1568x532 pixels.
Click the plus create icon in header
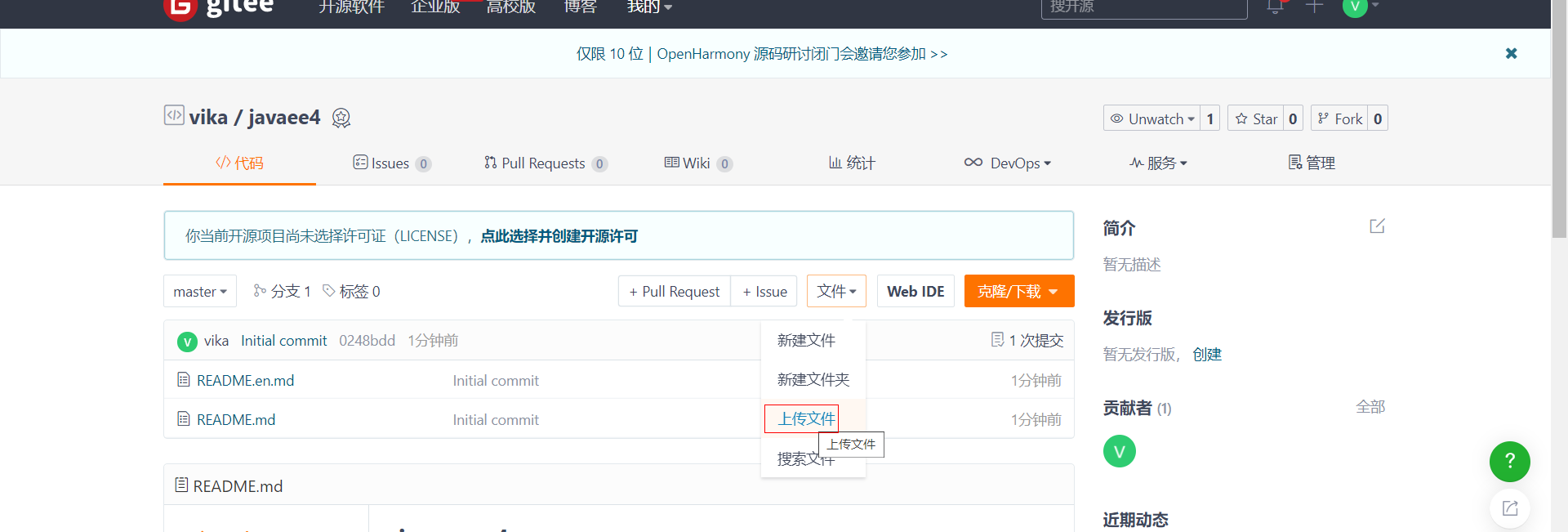point(1314,7)
